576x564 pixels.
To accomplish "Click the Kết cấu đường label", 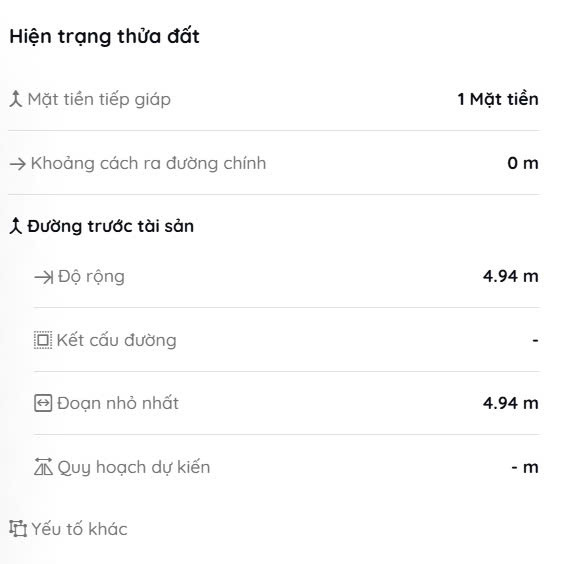I will click(x=116, y=340).
